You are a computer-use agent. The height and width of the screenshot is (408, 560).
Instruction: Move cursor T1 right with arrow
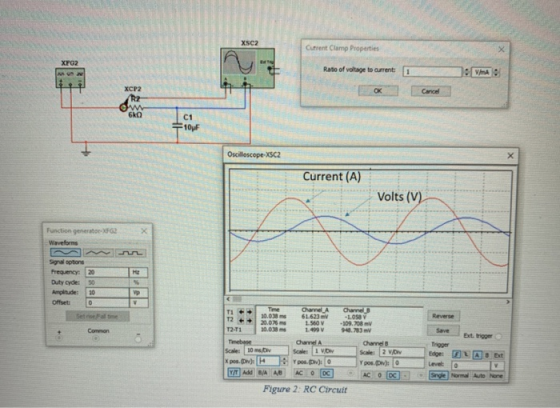pos(249,312)
